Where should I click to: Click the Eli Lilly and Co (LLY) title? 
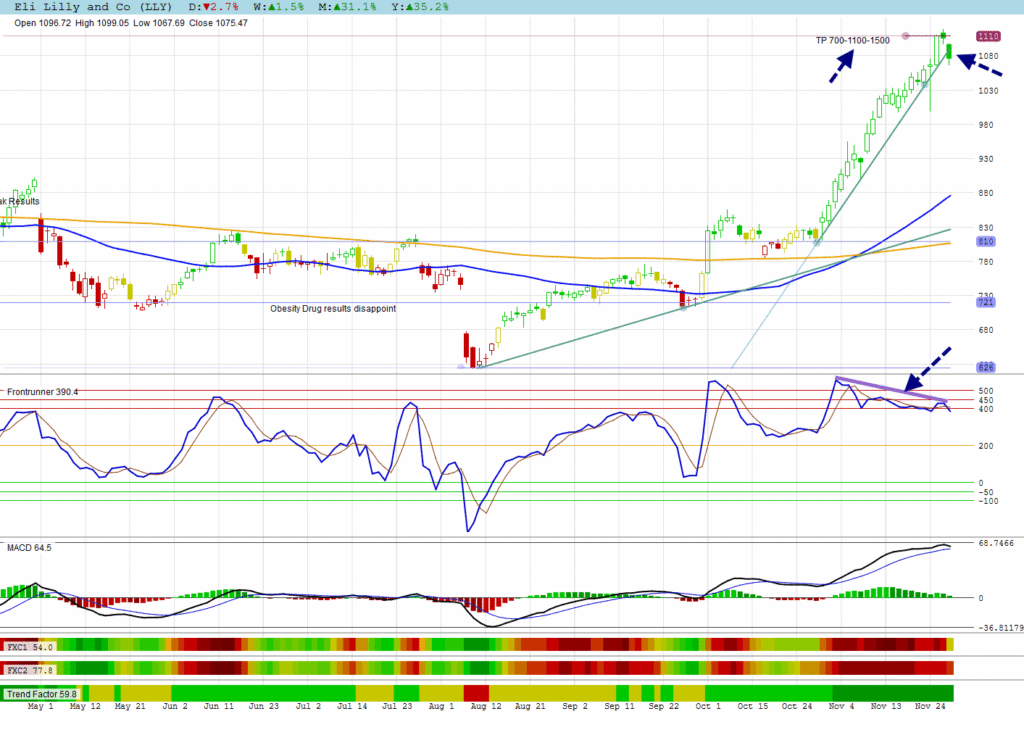(x=92, y=7)
